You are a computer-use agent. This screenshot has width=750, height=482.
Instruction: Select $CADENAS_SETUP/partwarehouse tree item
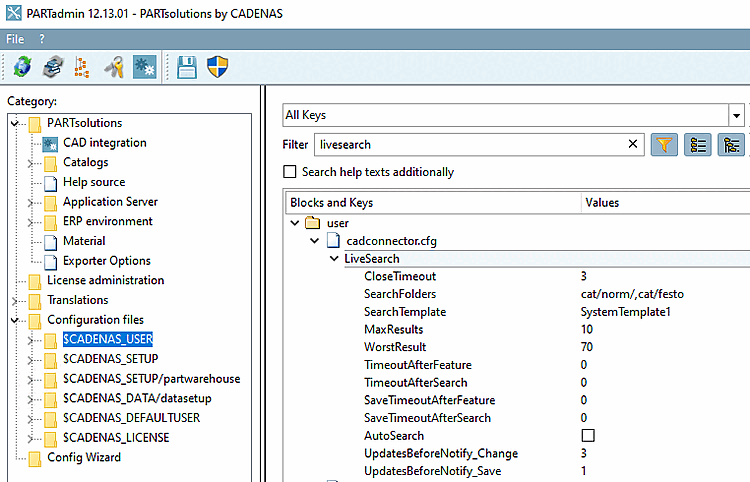point(152,379)
